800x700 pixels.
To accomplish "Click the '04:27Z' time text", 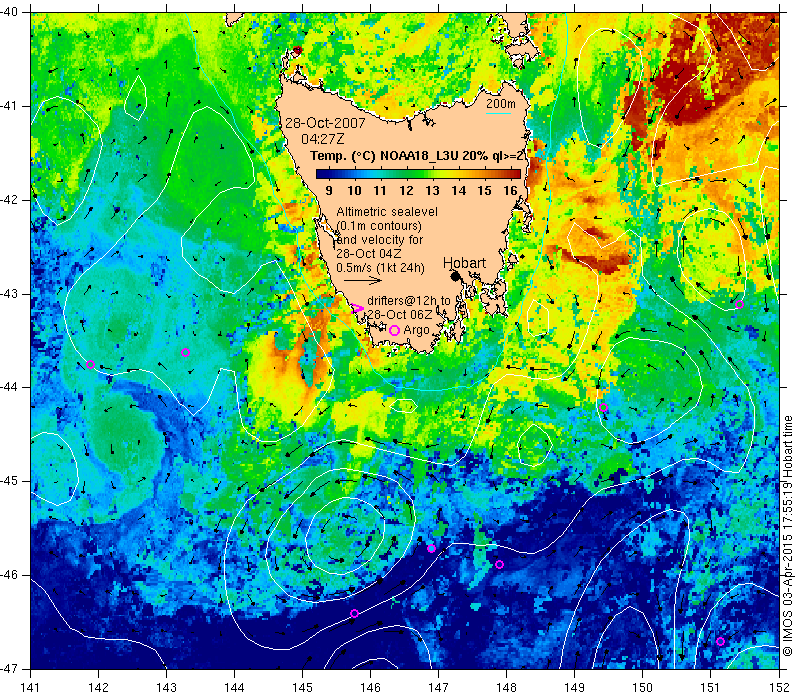I will point(322,138).
